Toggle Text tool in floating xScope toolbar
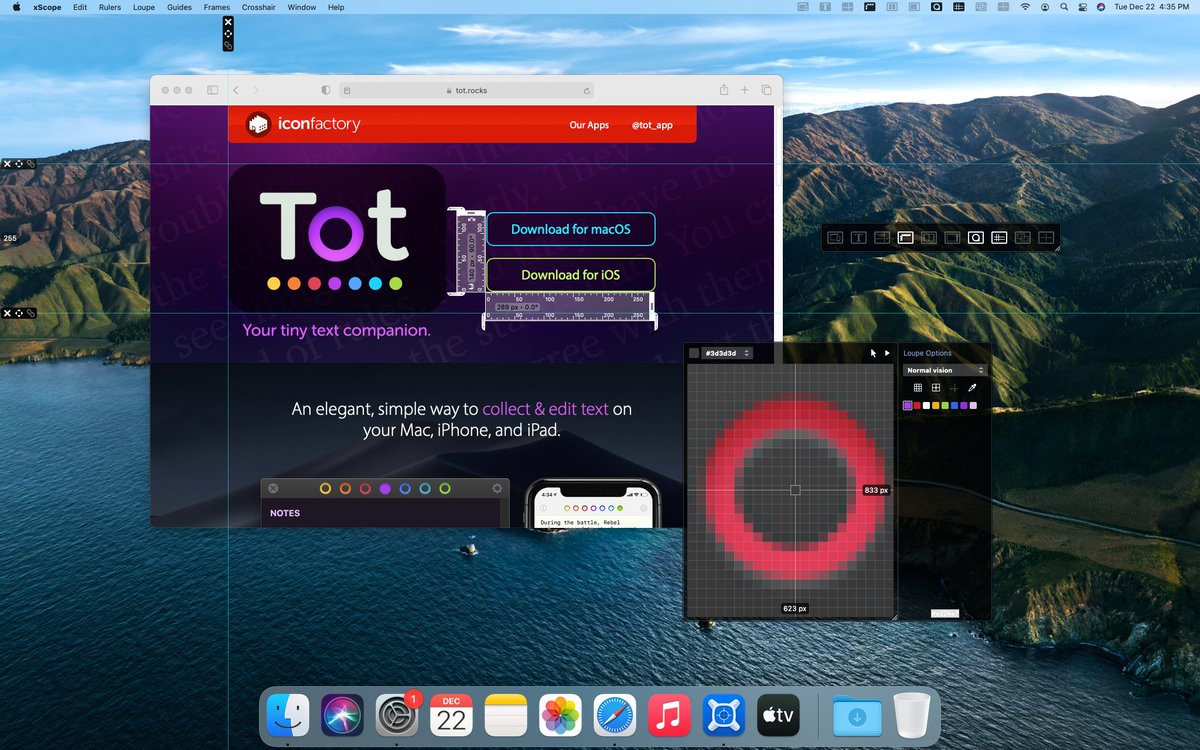Screen dimensions: 1200x750 858,238
